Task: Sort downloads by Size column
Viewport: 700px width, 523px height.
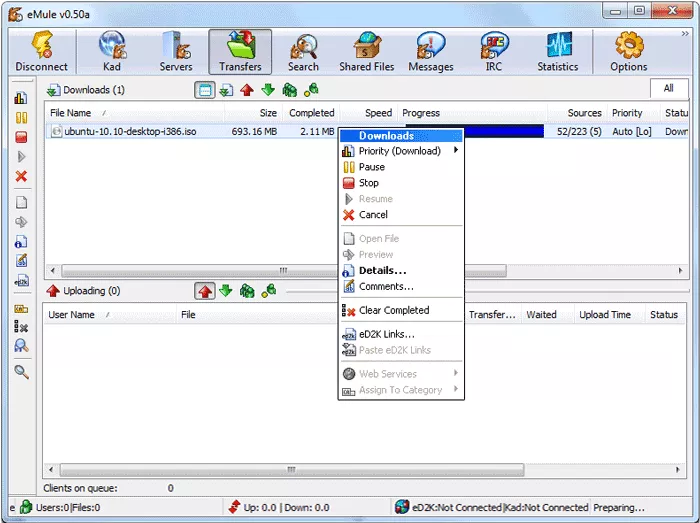Action: 253,113
